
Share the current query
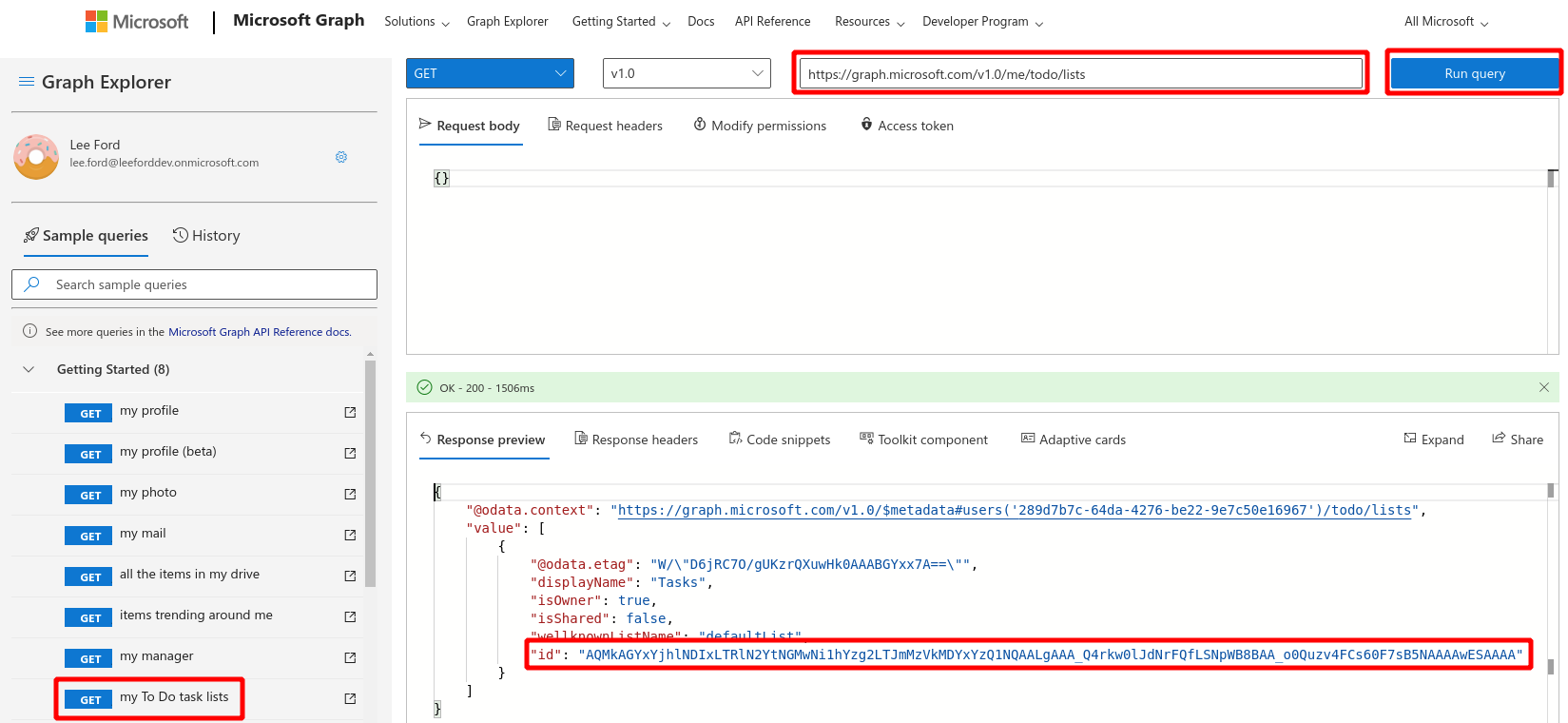click(x=1518, y=440)
